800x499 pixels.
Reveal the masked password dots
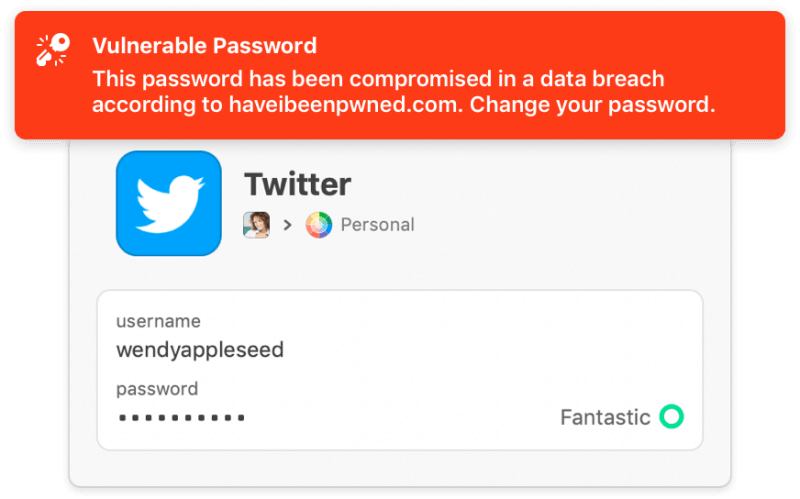pyautogui.click(x=181, y=417)
